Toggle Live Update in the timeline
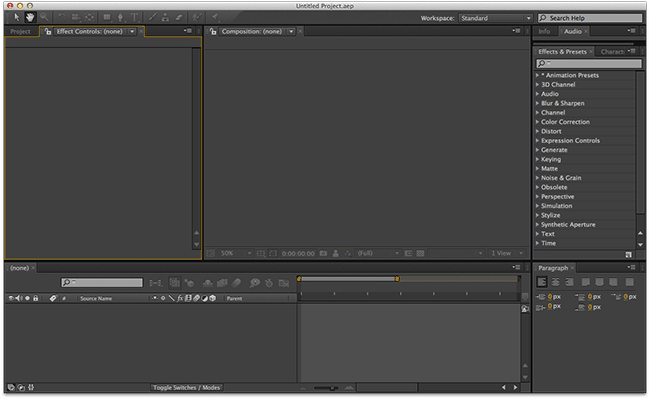This screenshot has width=650, height=399. point(175,283)
